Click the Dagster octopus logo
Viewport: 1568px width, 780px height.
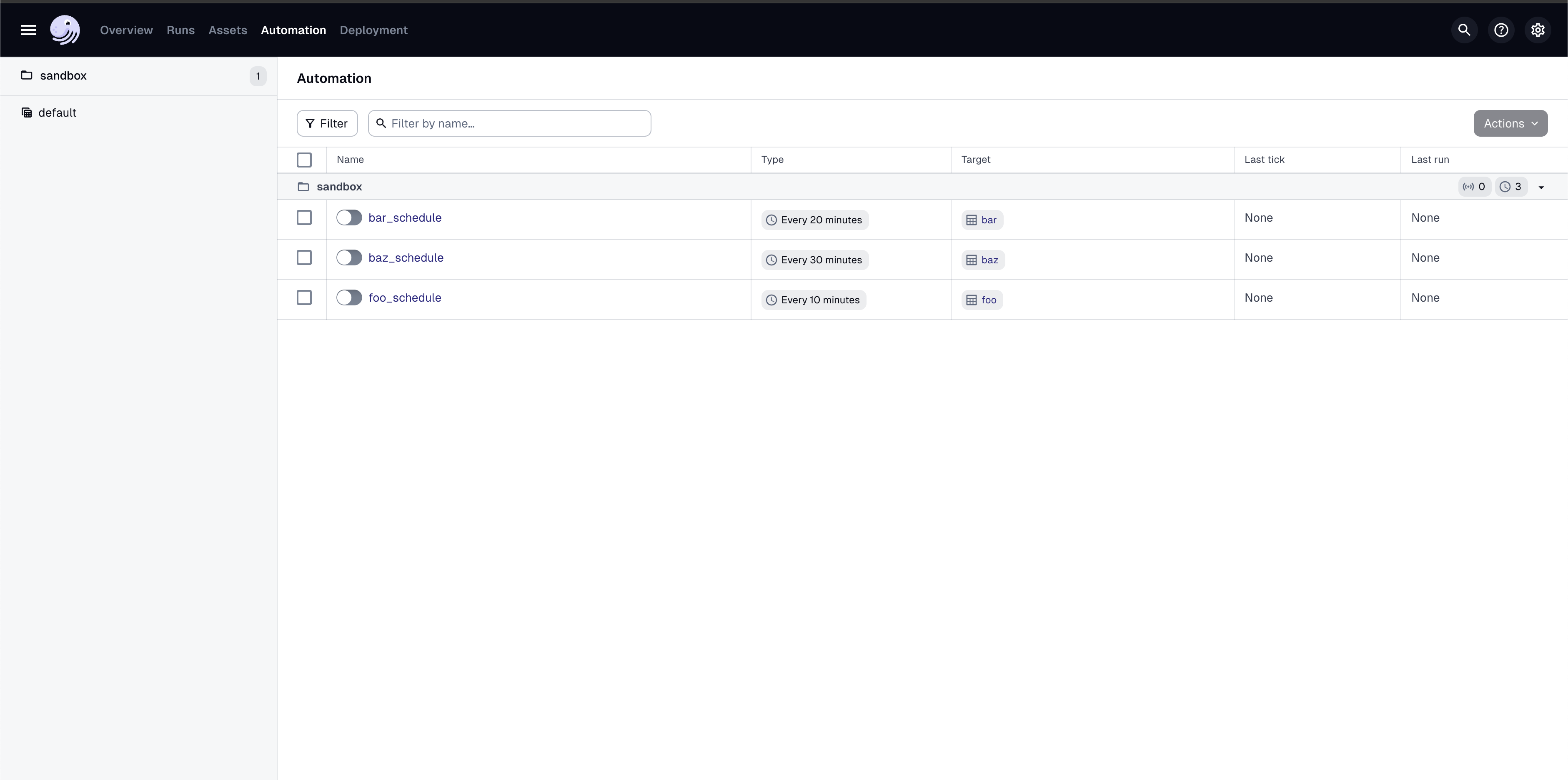65,30
